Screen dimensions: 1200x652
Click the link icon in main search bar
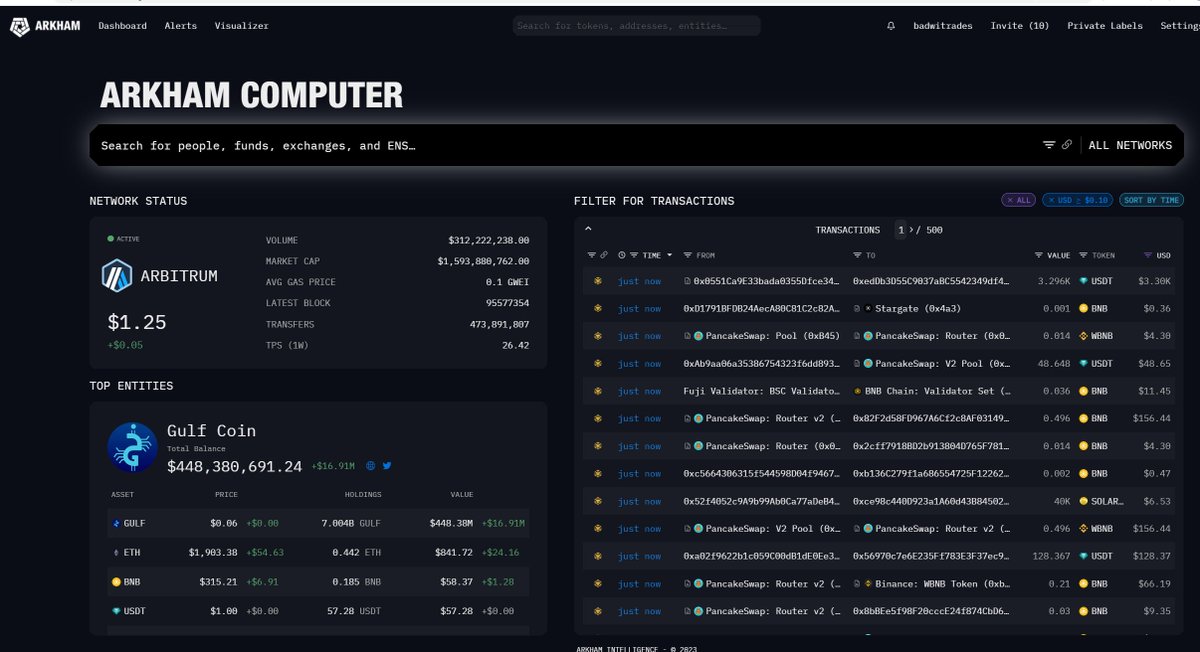click(1067, 145)
